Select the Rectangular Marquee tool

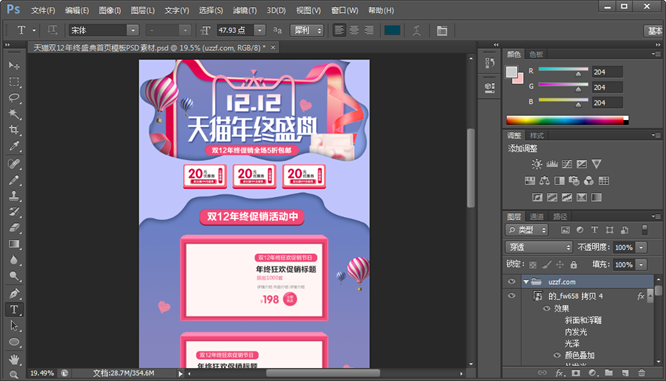(x=14, y=82)
